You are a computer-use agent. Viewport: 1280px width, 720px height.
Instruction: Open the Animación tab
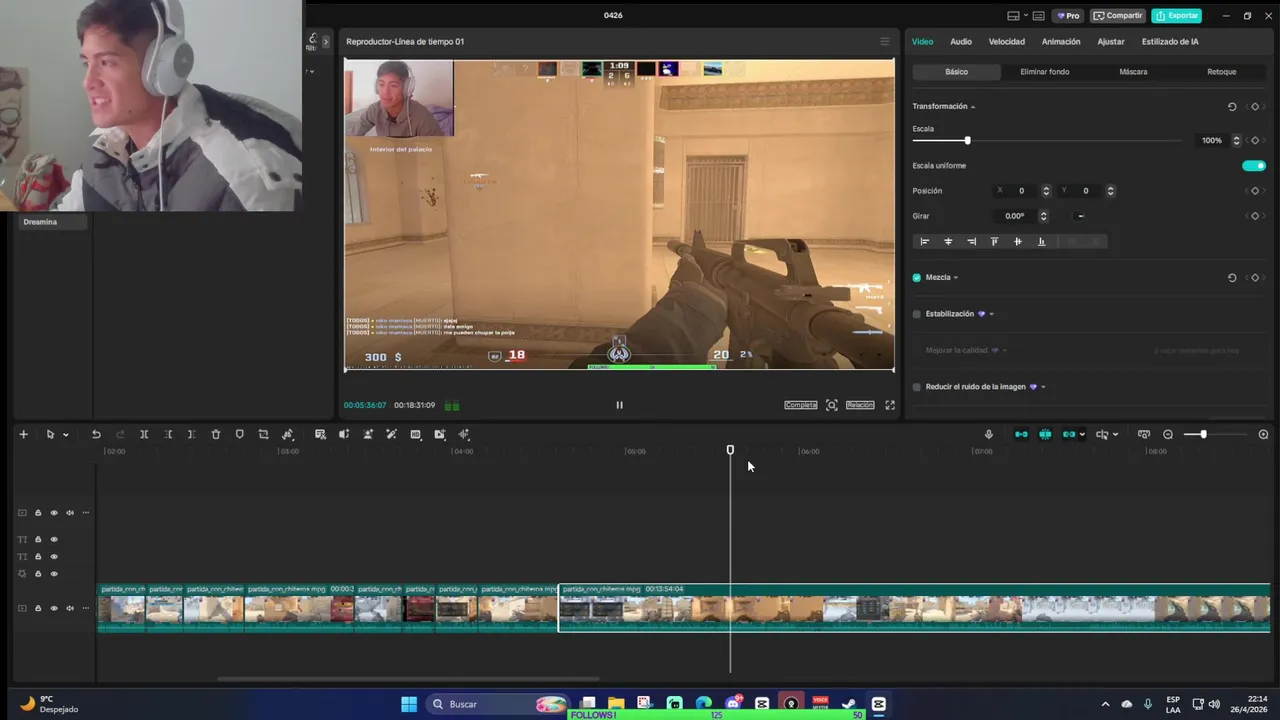coord(1061,41)
